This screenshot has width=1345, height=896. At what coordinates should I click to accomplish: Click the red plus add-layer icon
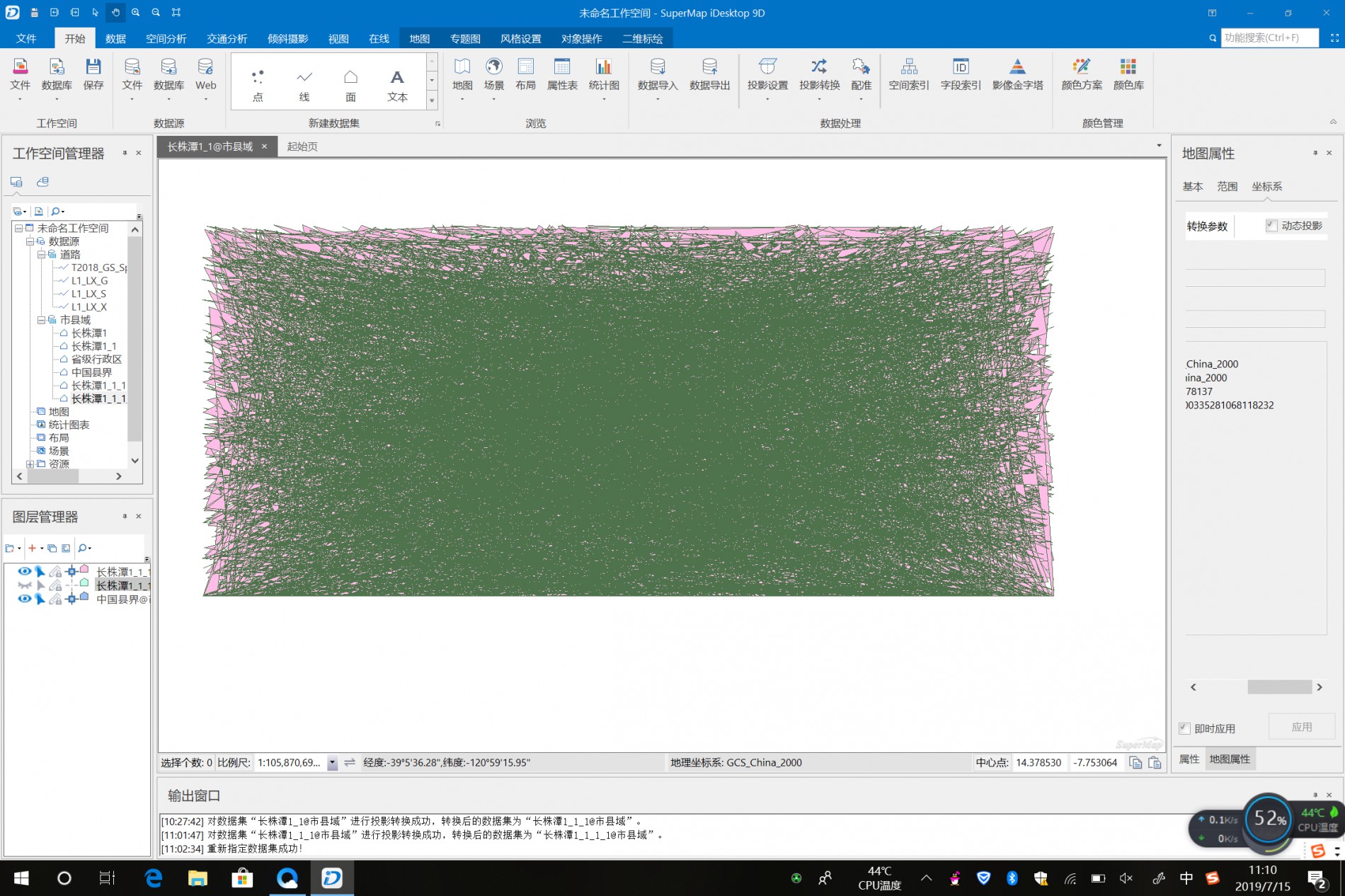coord(32,548)
